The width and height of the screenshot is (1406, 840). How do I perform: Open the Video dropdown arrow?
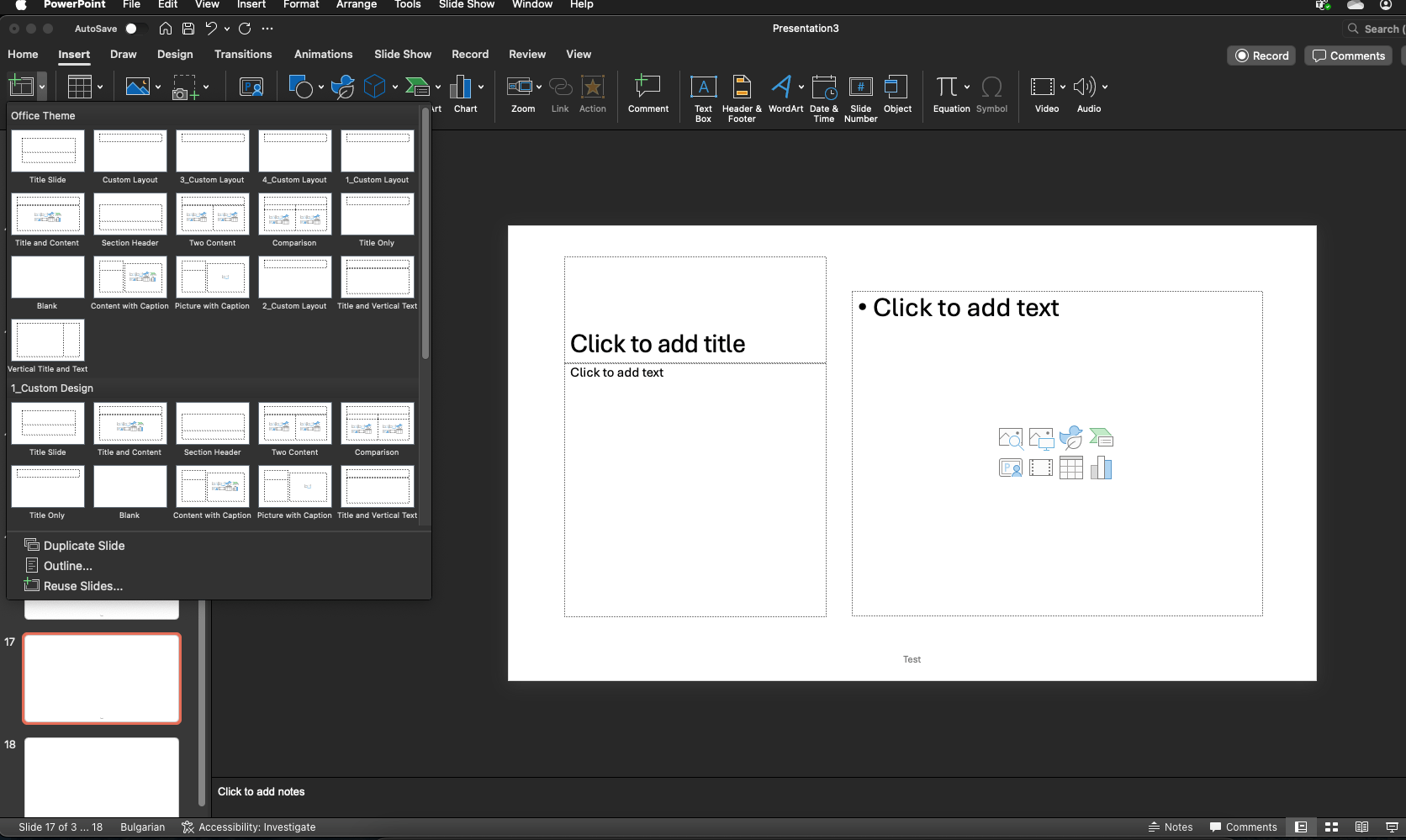click(x=1062, y=87)
